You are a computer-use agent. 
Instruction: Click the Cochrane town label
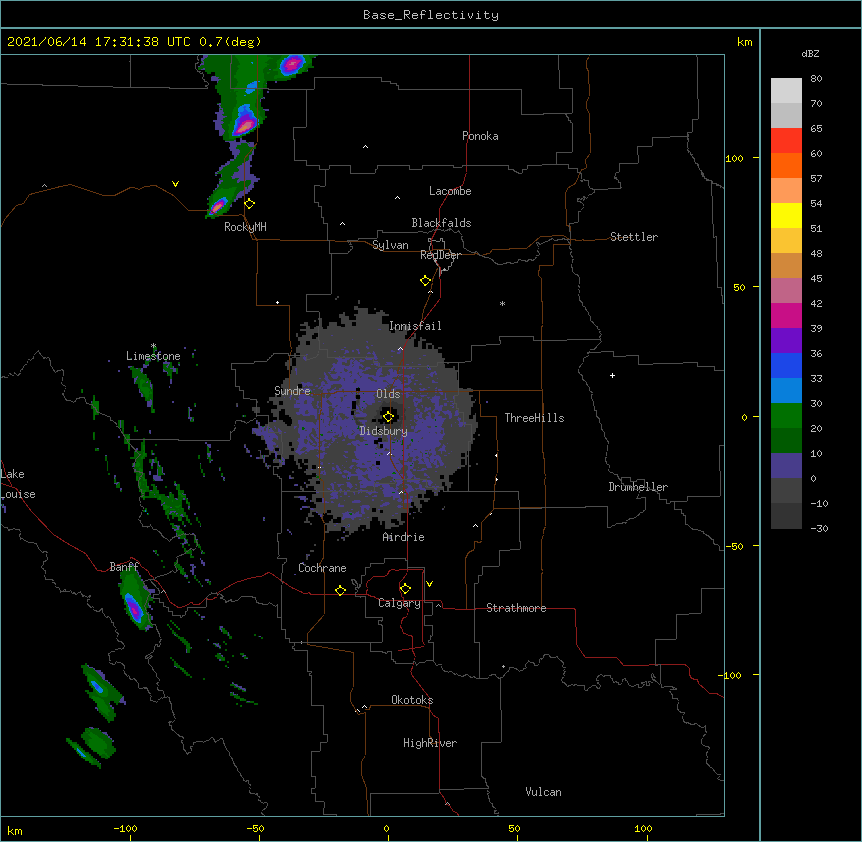322,568
